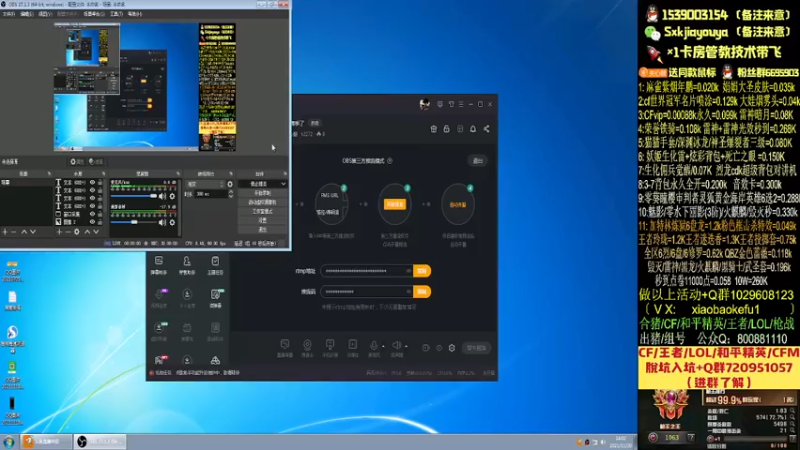This screenshot has width=800, height=450.
Task: Open source properties gear below Sources list
Action: click(77, 232)
